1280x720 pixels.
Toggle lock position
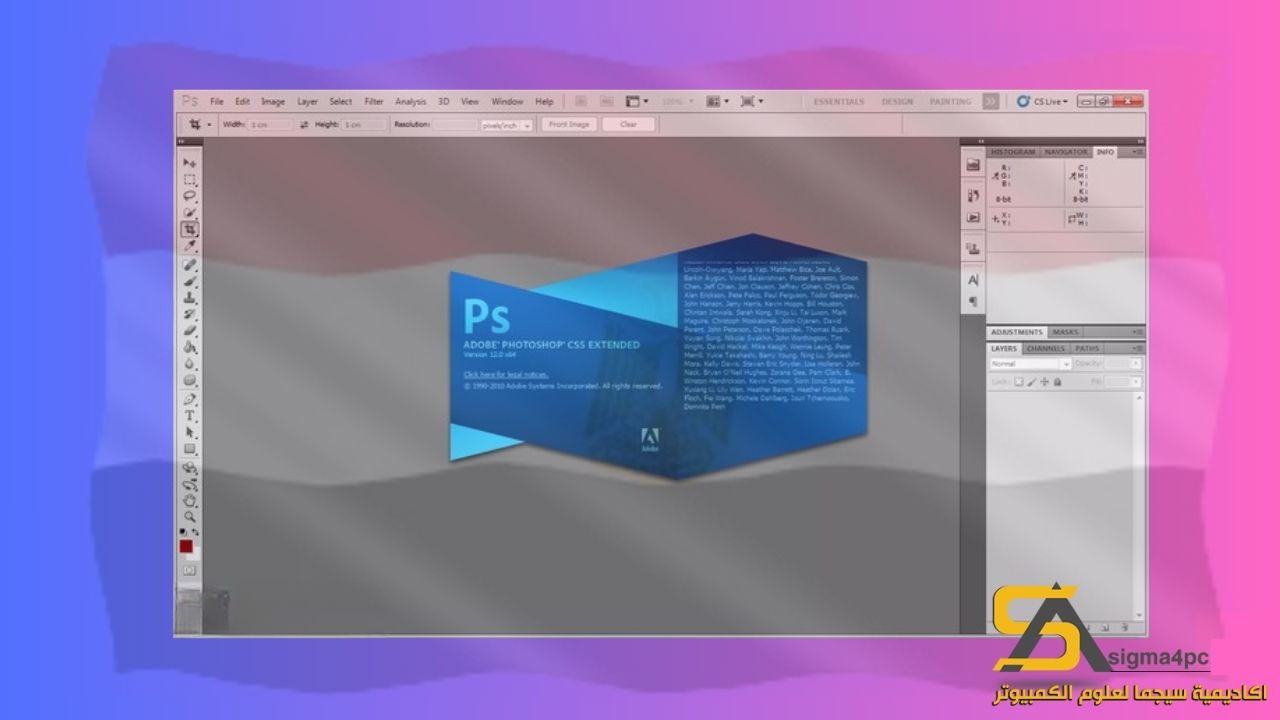pyautogui.click(x=1044, y=381)
